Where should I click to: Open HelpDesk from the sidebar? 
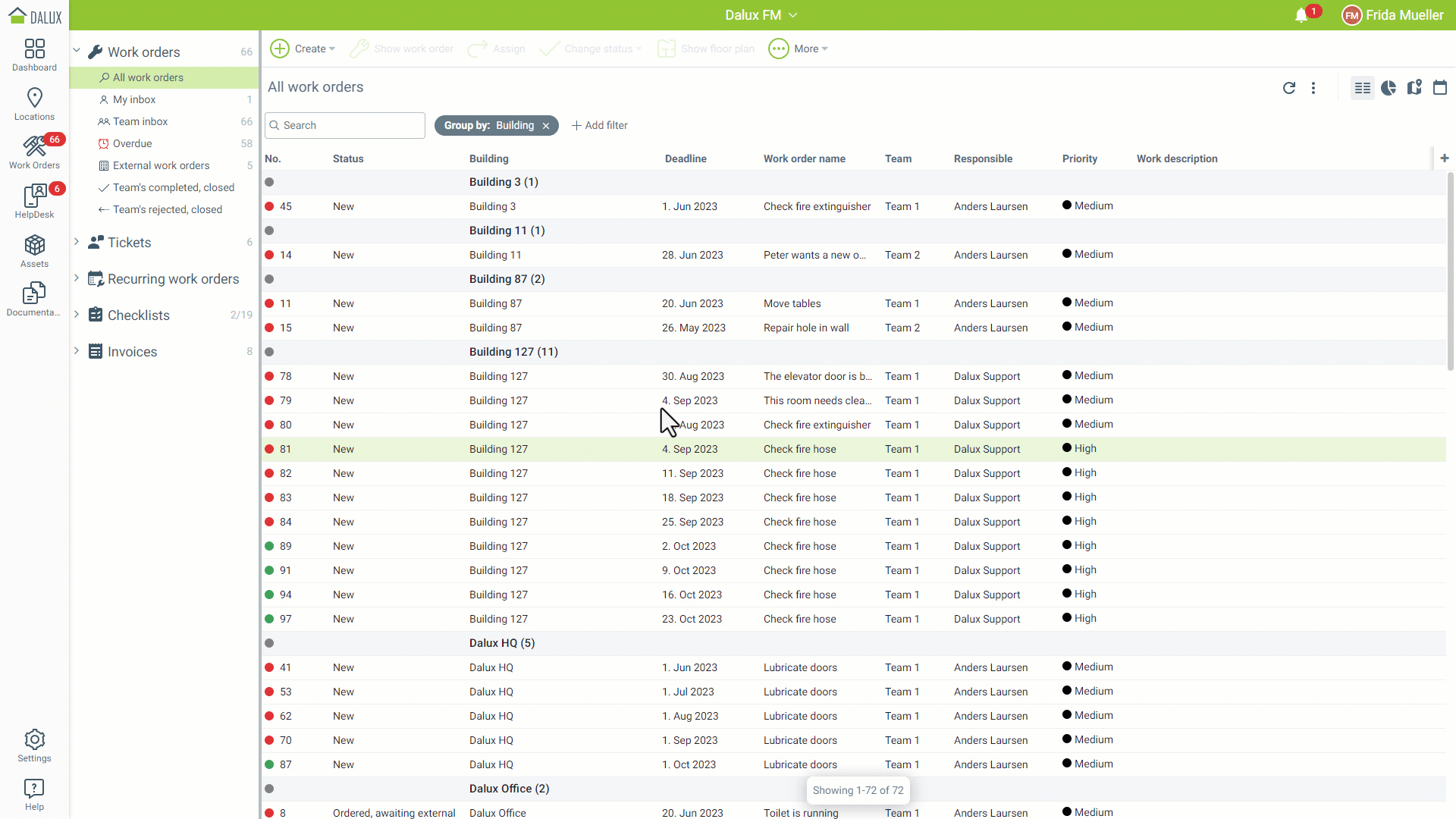pos(34,202)
